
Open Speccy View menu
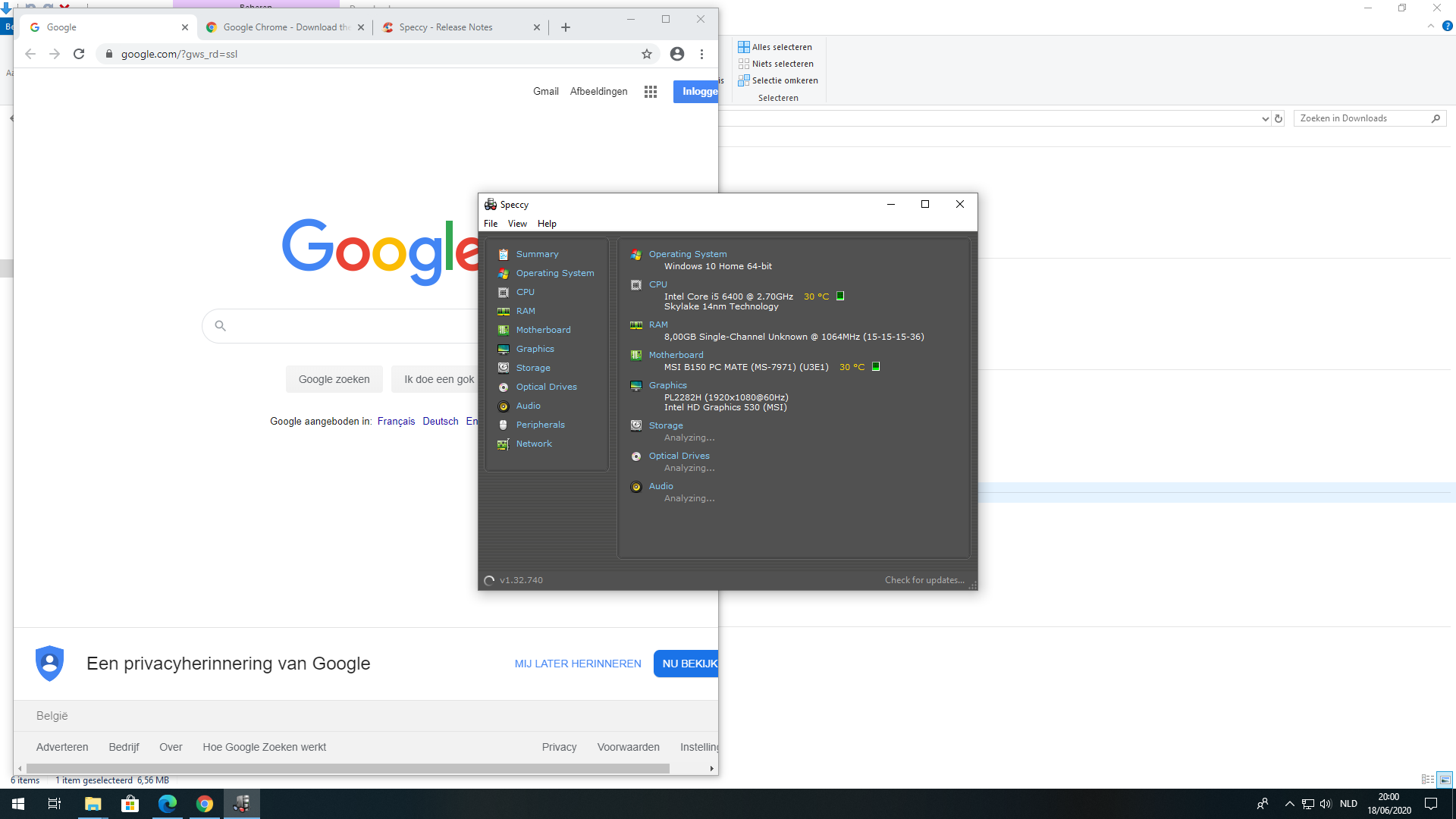coord(517,224)
